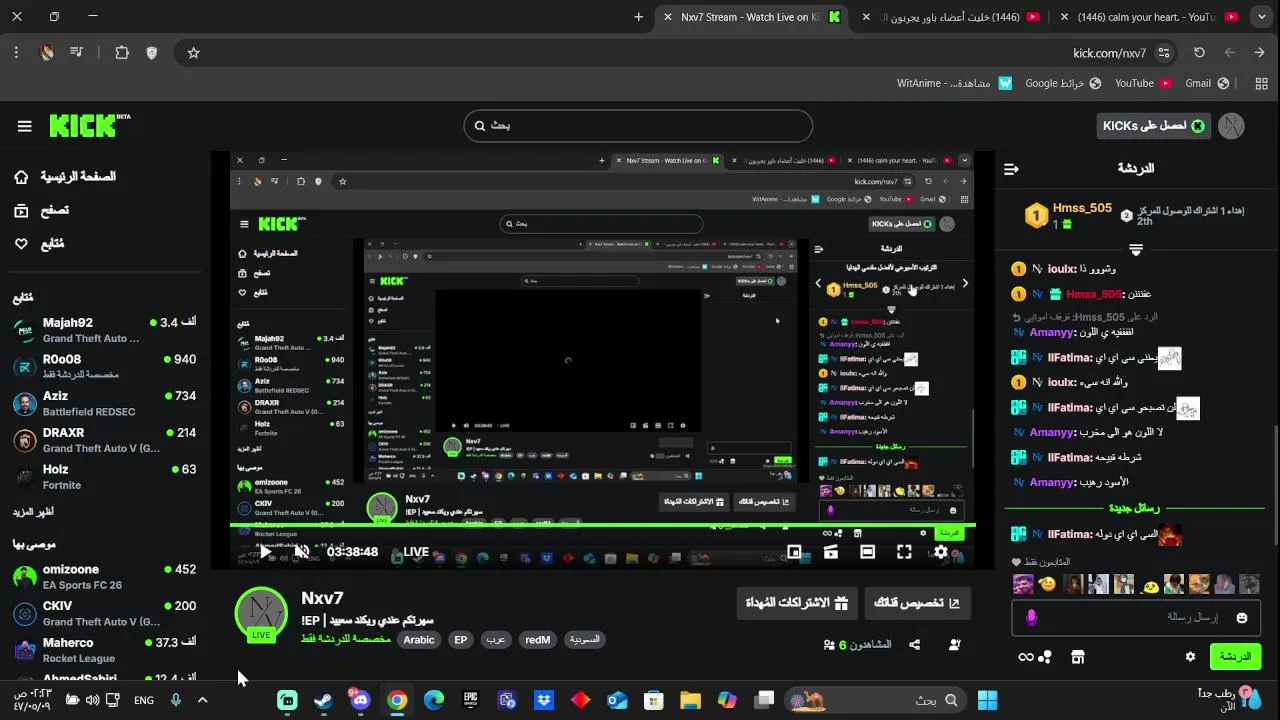Viewport: 1280px width, 720px height.
Task: Click the Nxv7 channel name
Action: click(322, 598)
